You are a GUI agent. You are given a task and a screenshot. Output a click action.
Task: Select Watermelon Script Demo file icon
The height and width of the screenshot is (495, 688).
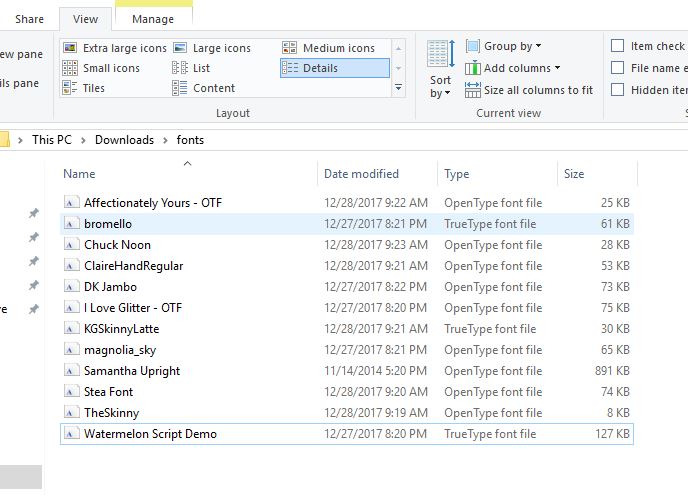(71, 434)
